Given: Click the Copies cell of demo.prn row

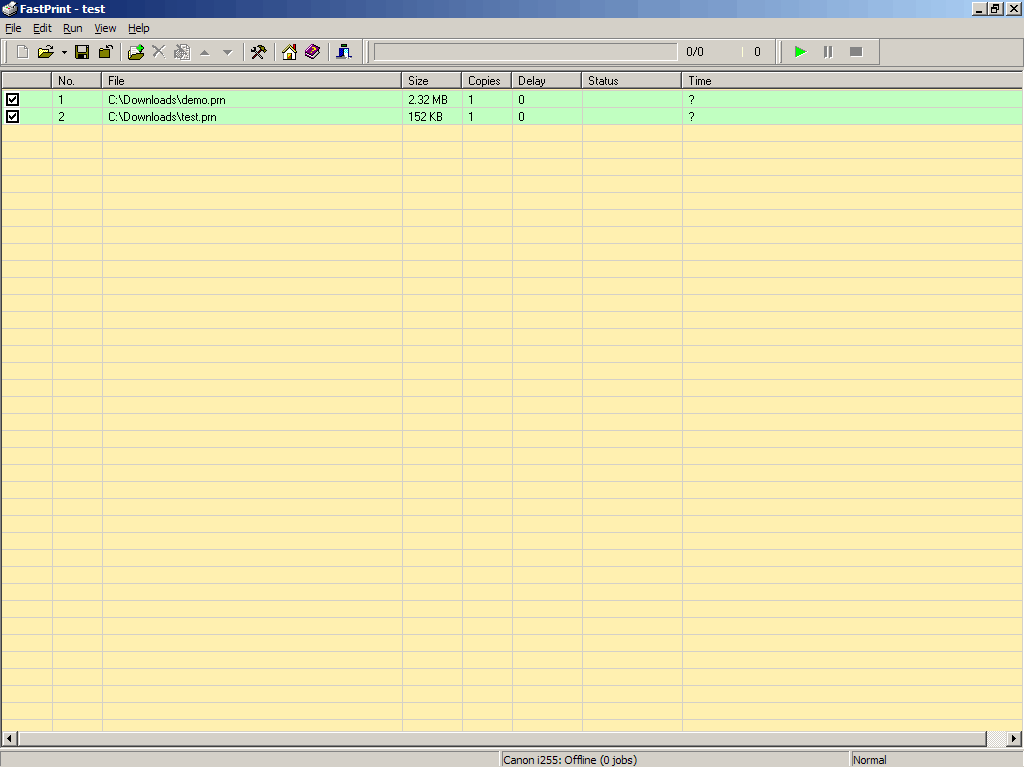Looking at the screenshot, I should [487, 100].
